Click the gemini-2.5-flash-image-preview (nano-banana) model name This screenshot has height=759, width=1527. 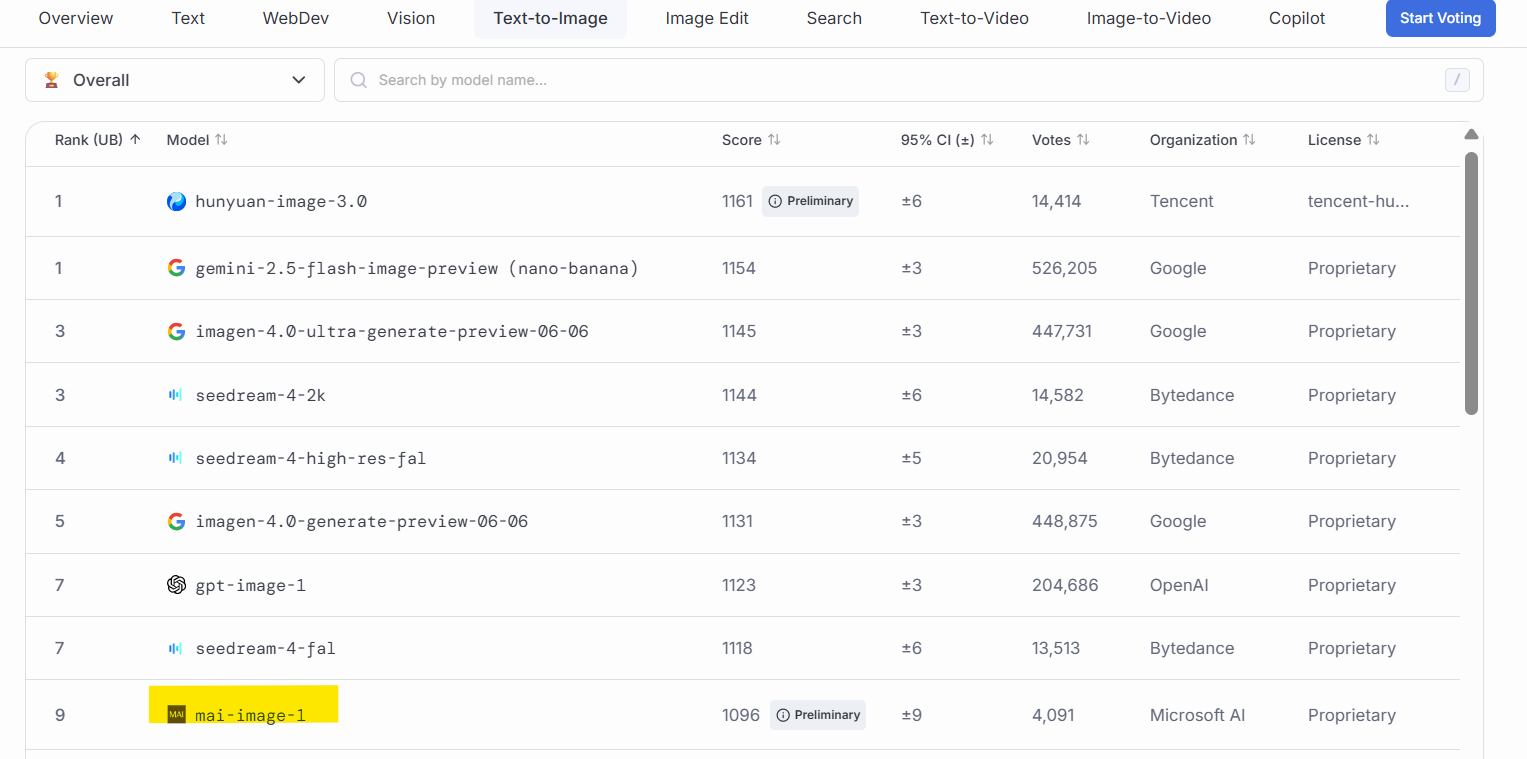[417, 268]
